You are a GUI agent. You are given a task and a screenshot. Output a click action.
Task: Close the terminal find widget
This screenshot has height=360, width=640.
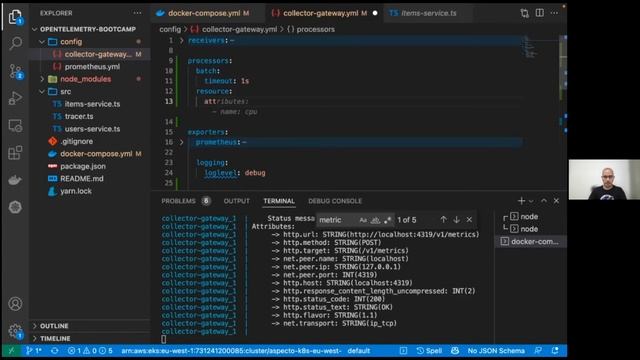tap(469, 220)
